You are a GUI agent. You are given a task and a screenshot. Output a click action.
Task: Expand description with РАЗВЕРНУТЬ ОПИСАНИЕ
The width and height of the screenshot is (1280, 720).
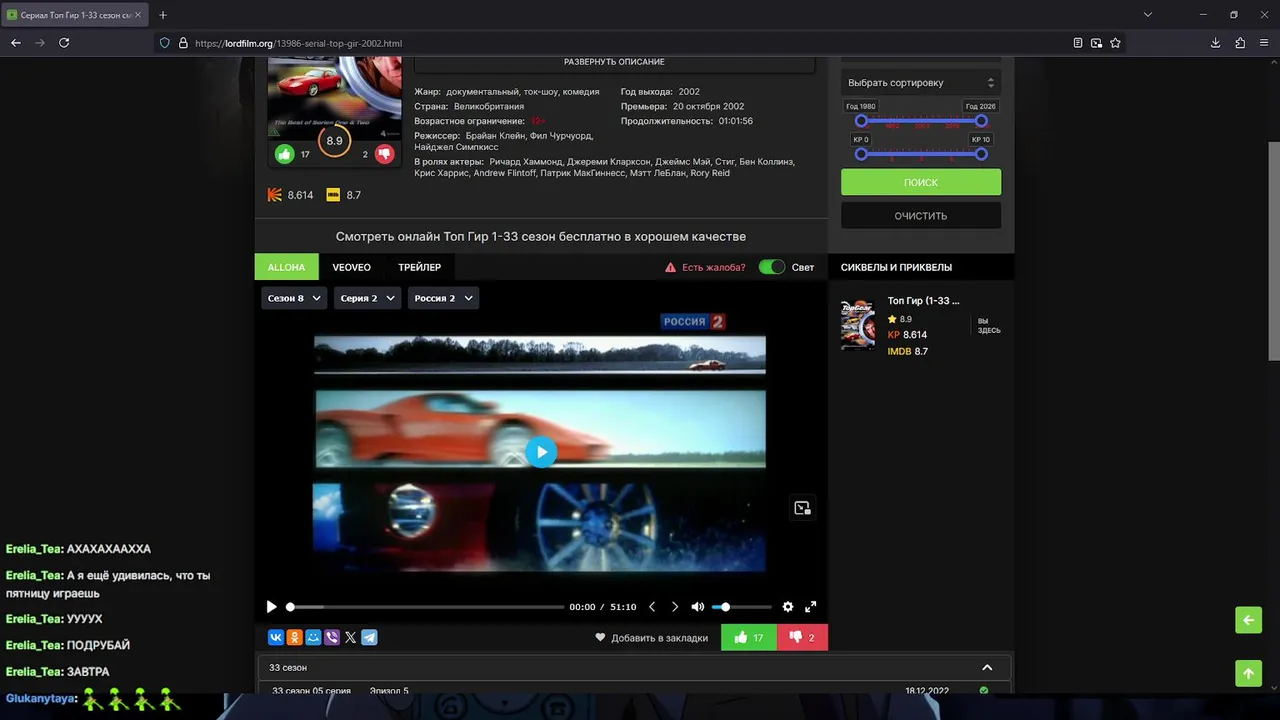[x=614, y=62]
